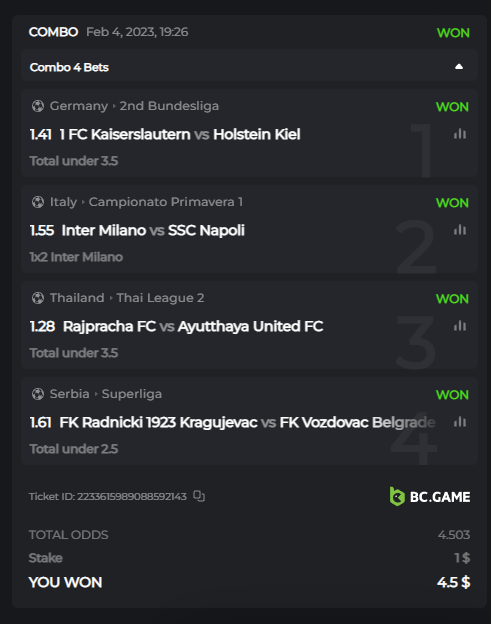Image resolution: width=491 pixels, height=624 pixels.
Task: Collapse the Combo 4 Bets section arrow
Action: (459, 66)
